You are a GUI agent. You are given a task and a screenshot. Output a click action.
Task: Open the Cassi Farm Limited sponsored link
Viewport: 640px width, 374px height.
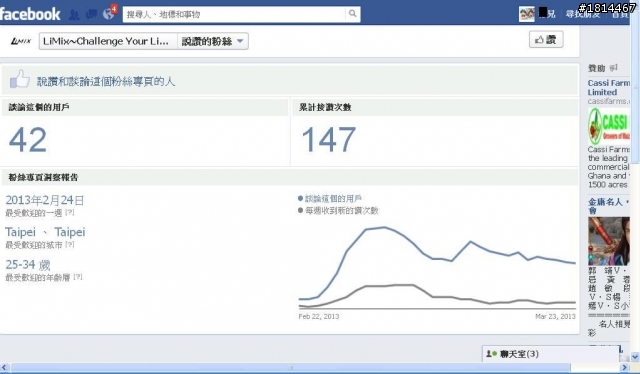coord(609,87)
